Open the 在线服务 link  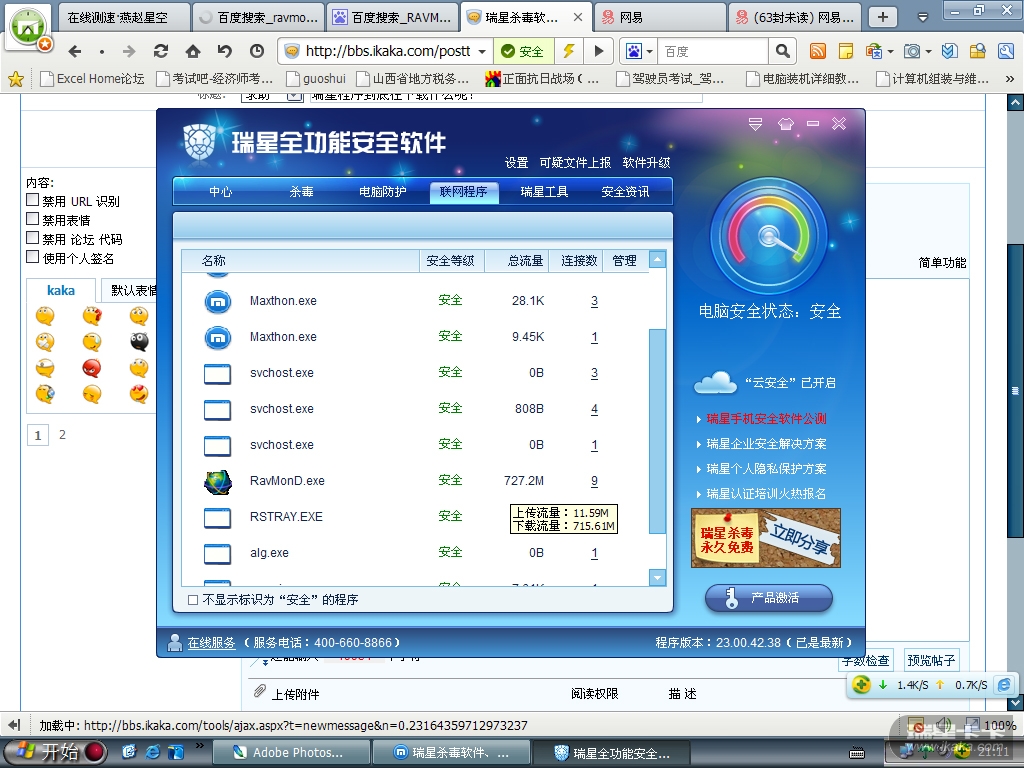(211, 643)
